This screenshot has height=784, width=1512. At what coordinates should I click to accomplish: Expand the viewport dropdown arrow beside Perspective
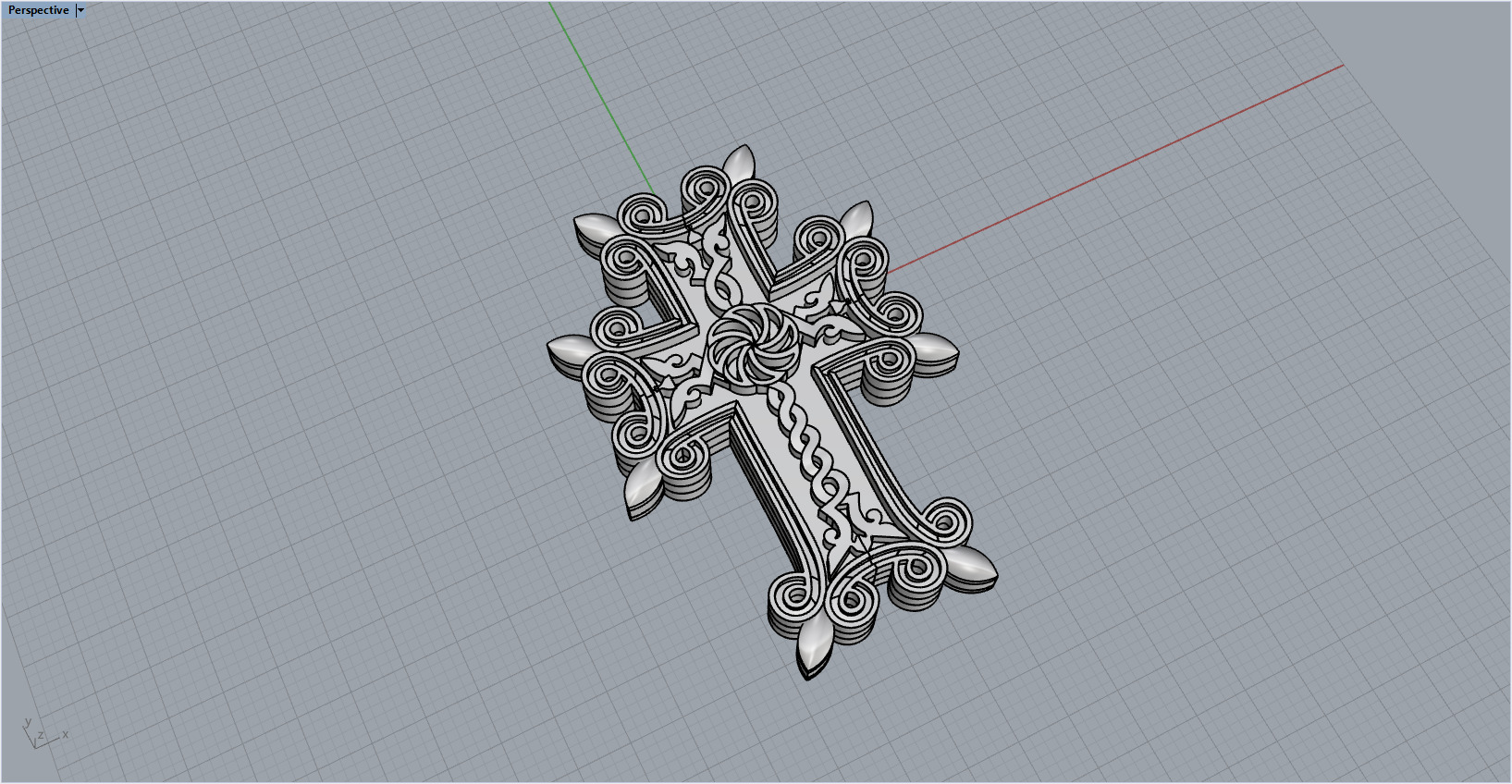pos(80,10)
